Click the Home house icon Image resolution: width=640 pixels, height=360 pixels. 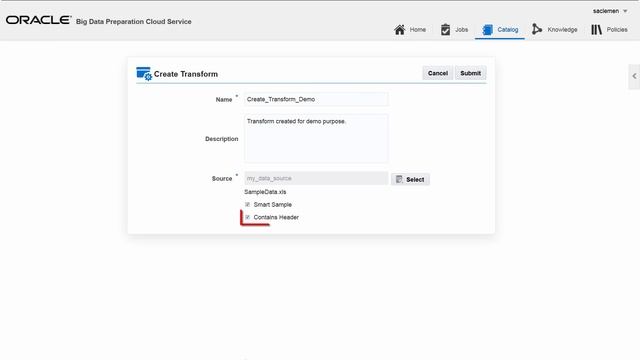pyautogui.click(x=400, y=29)
